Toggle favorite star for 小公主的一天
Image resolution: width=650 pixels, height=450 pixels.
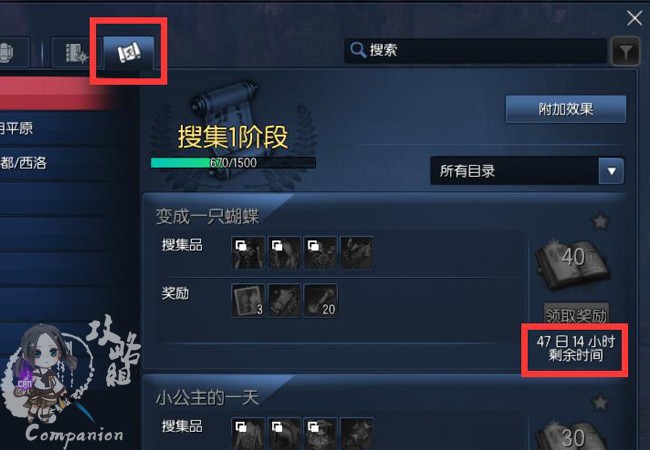[600, 403]
